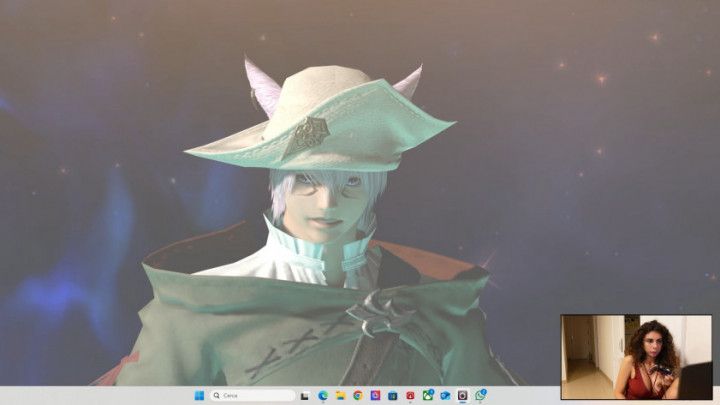Open Task View from the taskbar
The image size is (720, 405).
(305, 395)
